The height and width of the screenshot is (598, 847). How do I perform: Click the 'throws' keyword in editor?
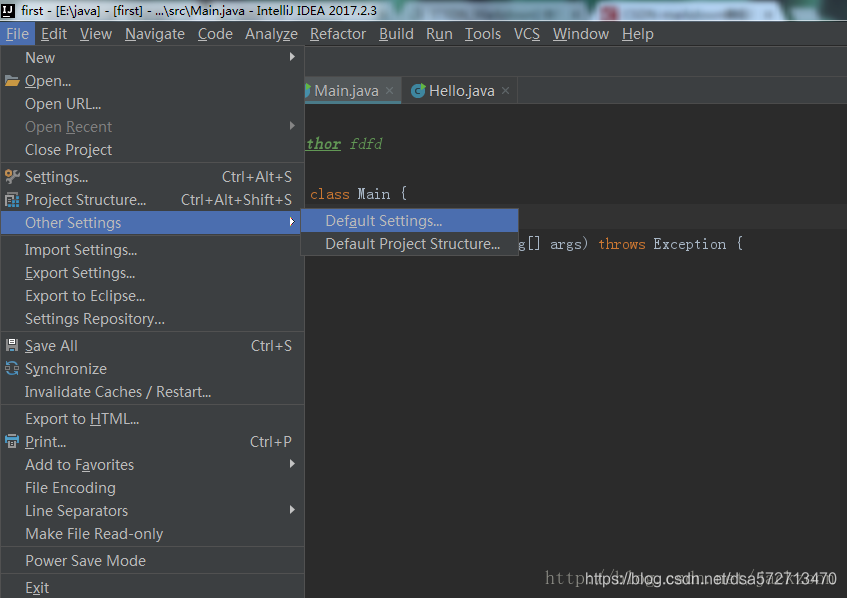(622, 244)
